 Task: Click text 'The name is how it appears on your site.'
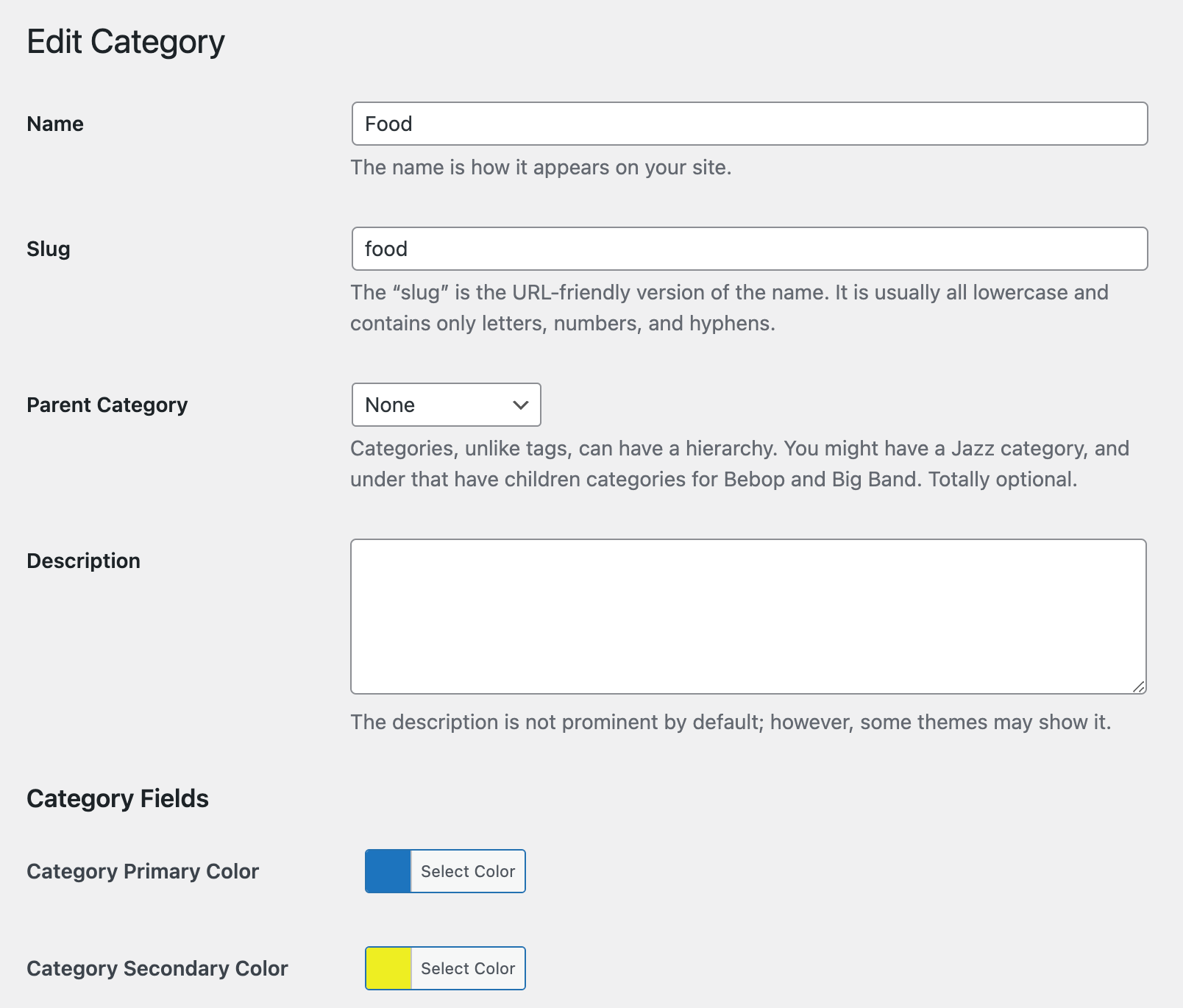(x=541, y=168)
